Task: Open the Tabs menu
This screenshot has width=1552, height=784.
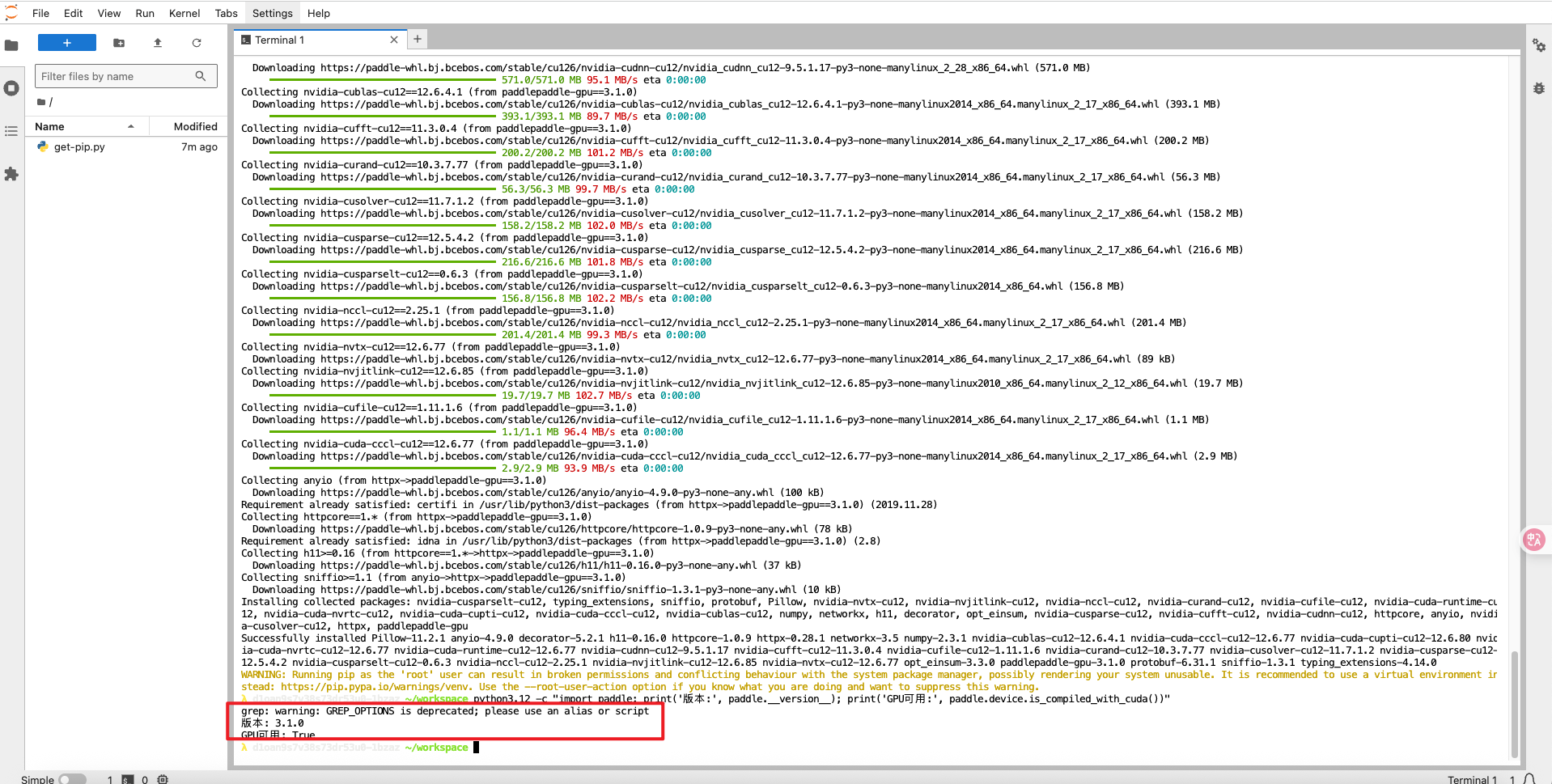Action: [227, 13]
